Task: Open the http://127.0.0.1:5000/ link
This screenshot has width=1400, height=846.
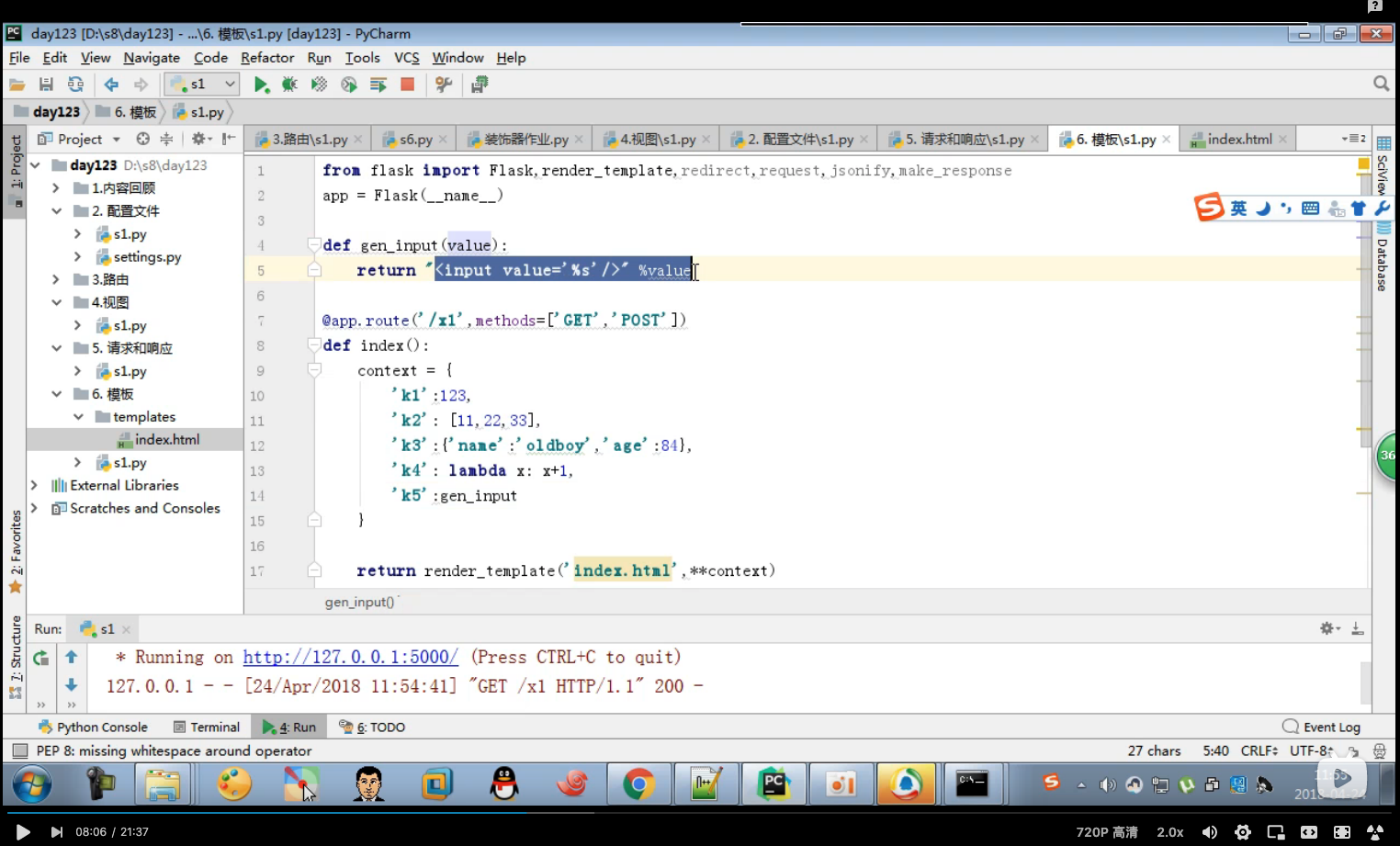Action: coord(350,658)
